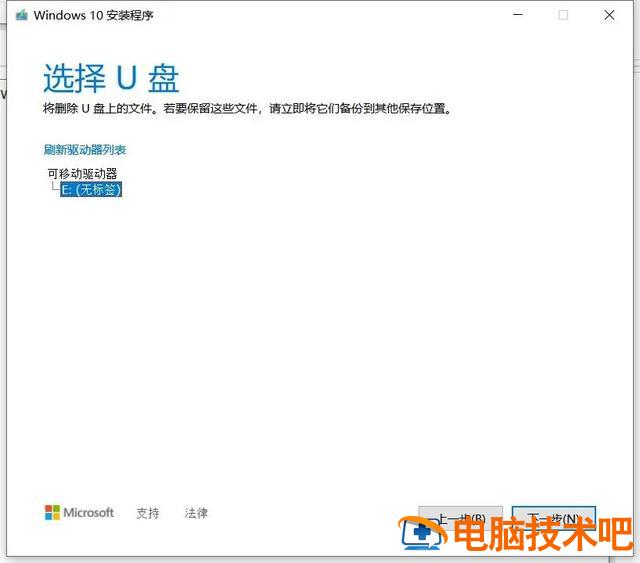
Task: Click the 刷新驱动器列表 link
Action: pyautogui.click(x=85, y=150)
